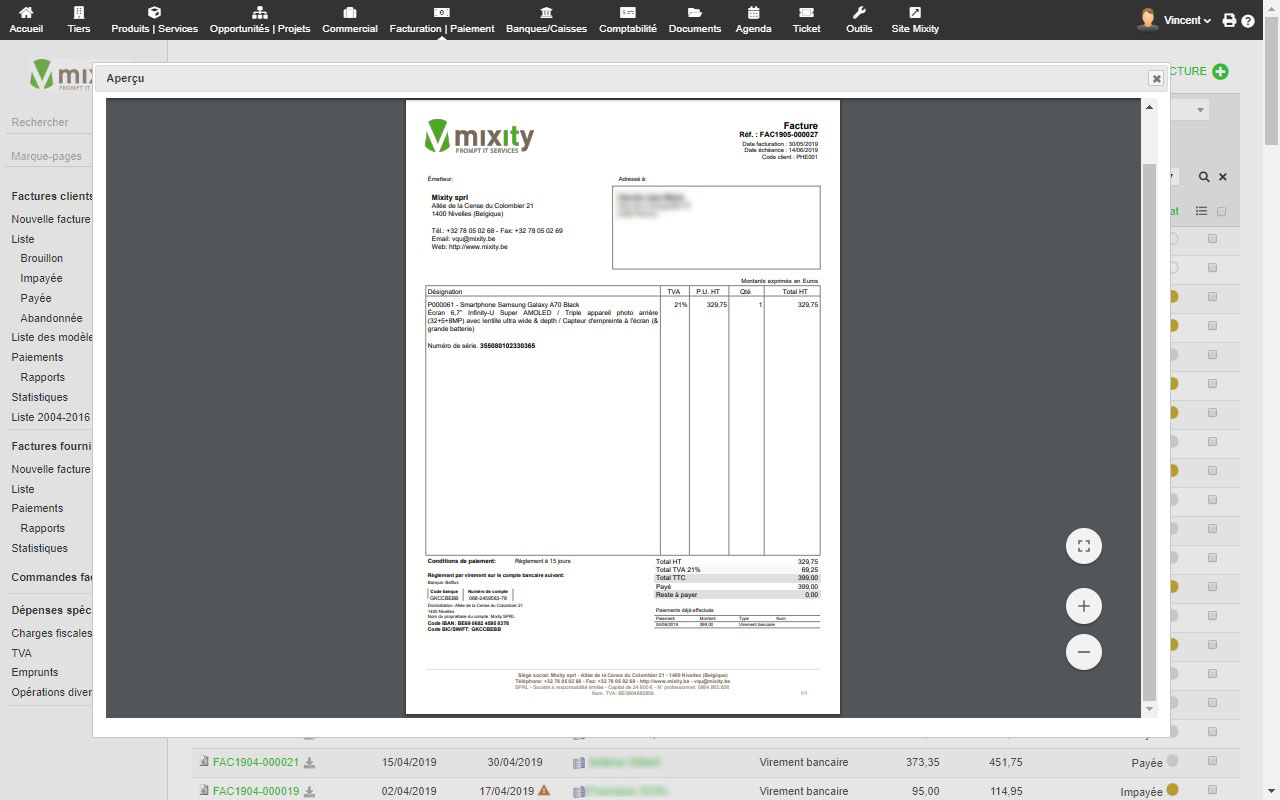The height and width of the screenshot is (800, 1280).
Task: Click the green plus new invoice icon
Action: pos(1220,71)
